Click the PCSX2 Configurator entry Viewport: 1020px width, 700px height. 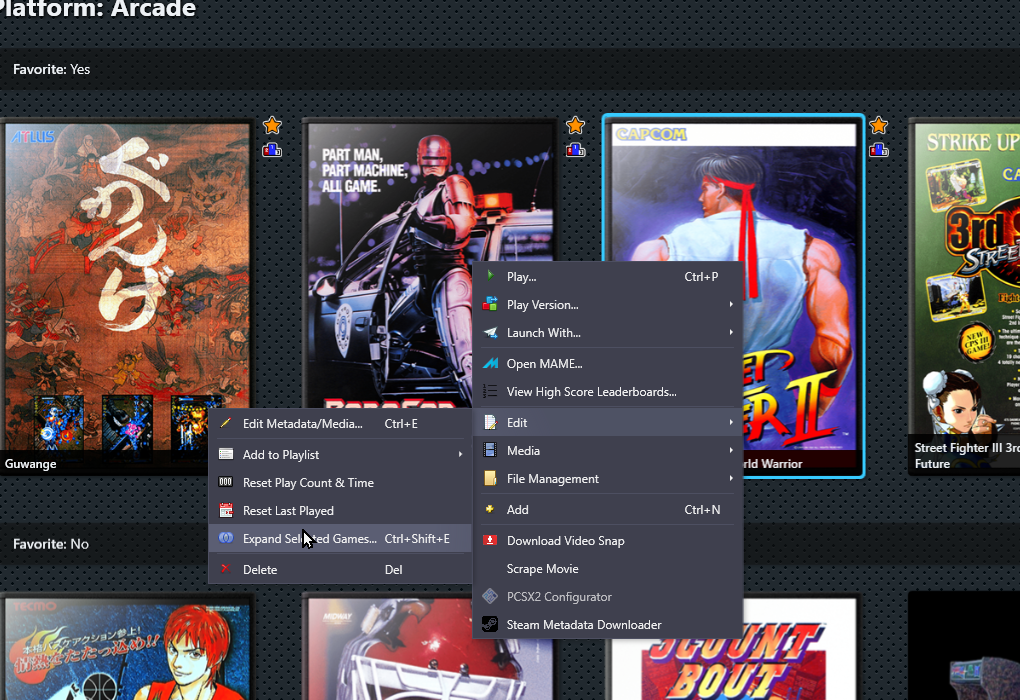pyautogui.click(x=608, y=597)
